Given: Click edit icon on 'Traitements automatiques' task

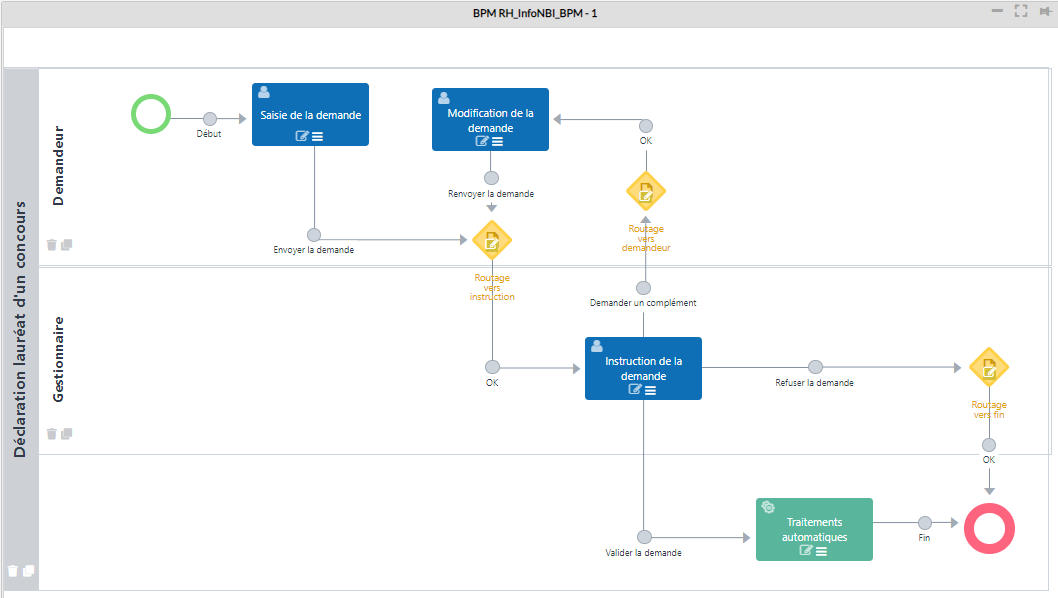Looking at the screenshot, I should point(806,551).
